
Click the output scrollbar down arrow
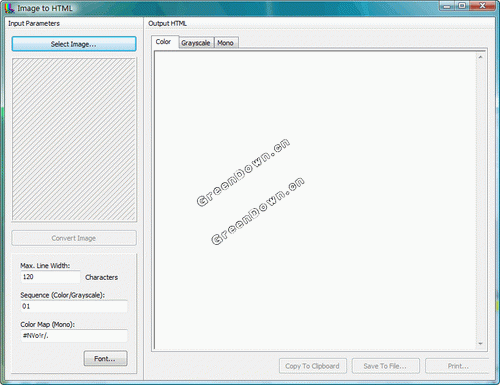click(x=480, y=343)
